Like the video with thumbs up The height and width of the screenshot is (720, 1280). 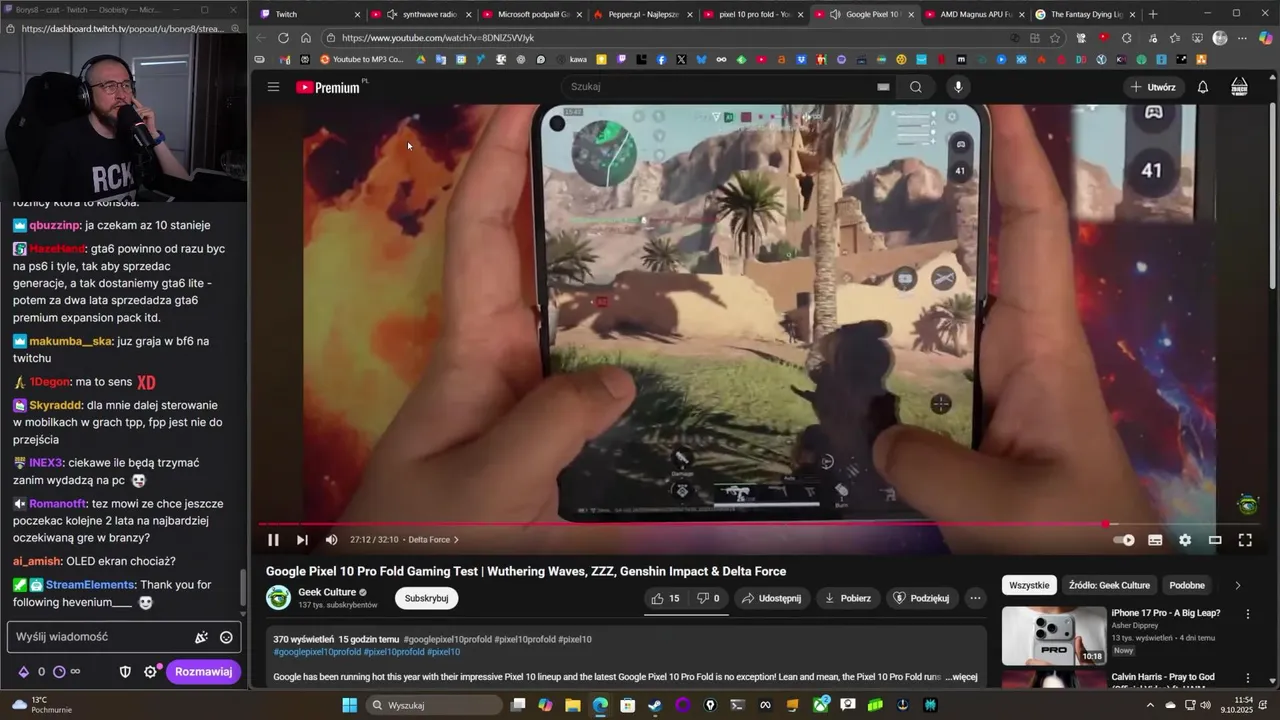pos(665,598)
